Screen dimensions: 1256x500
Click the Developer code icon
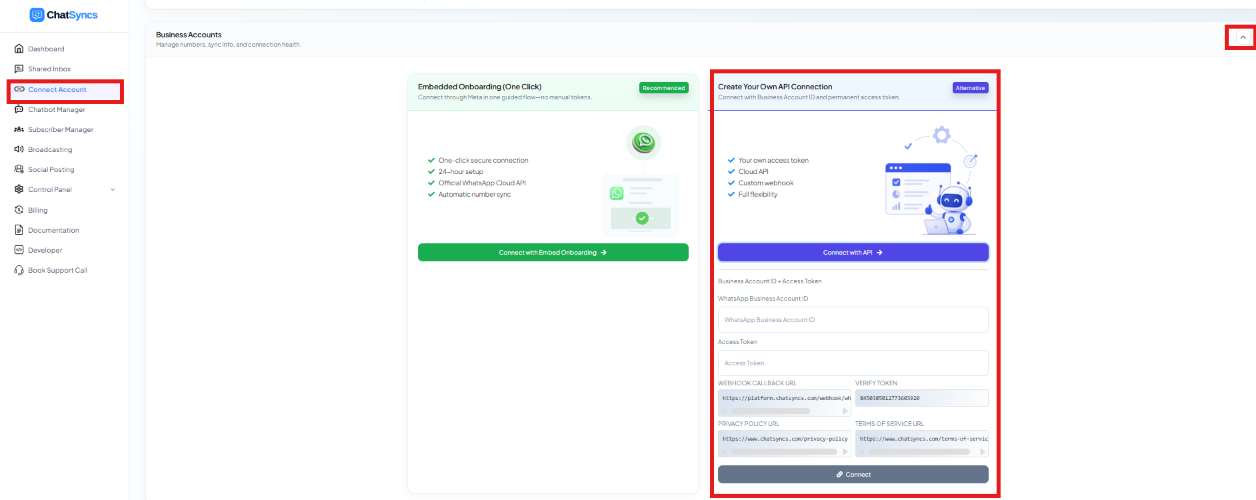[19, 250]
